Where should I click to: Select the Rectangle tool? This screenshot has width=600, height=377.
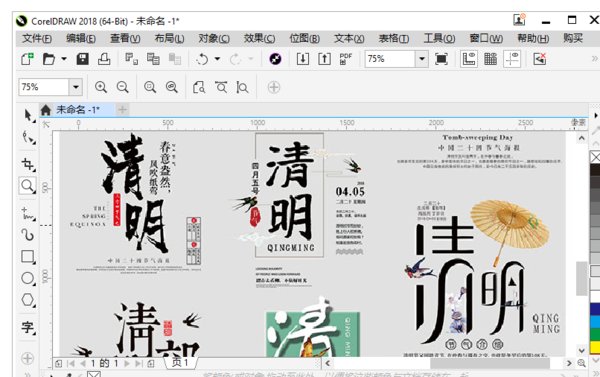28,256
